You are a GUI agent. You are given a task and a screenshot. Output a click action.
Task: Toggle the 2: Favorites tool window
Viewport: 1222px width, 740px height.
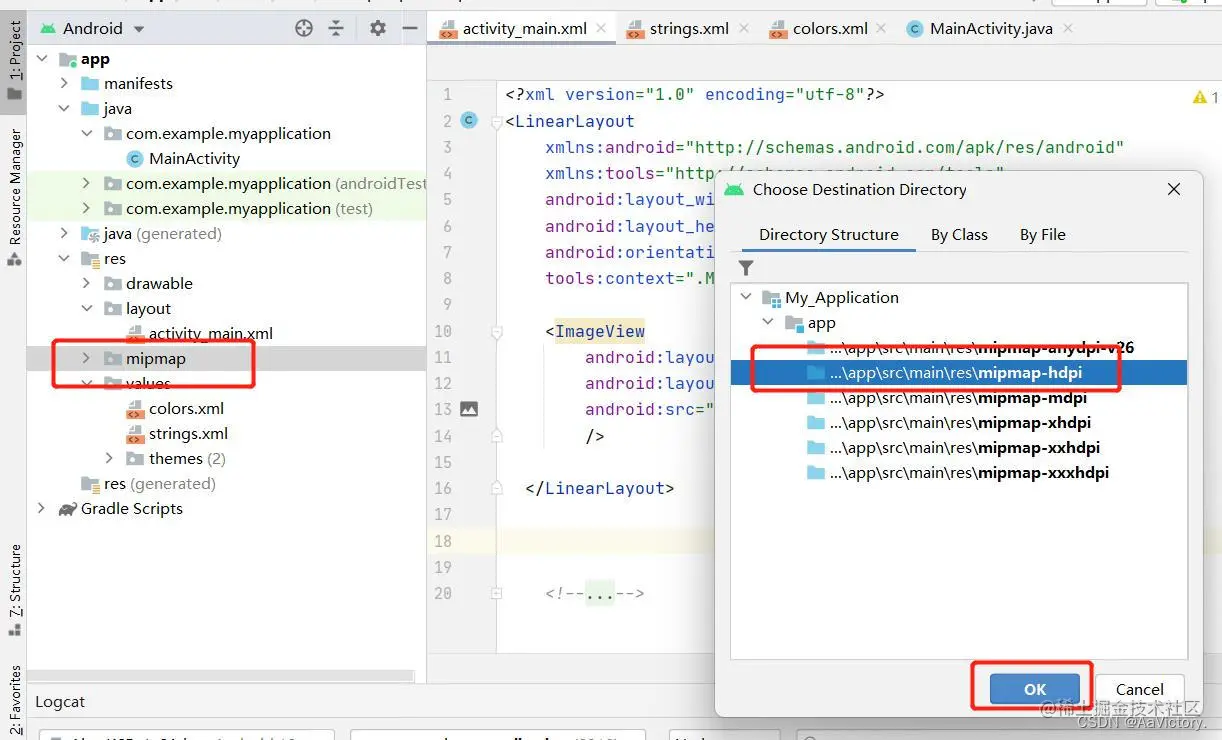[14, 702]
